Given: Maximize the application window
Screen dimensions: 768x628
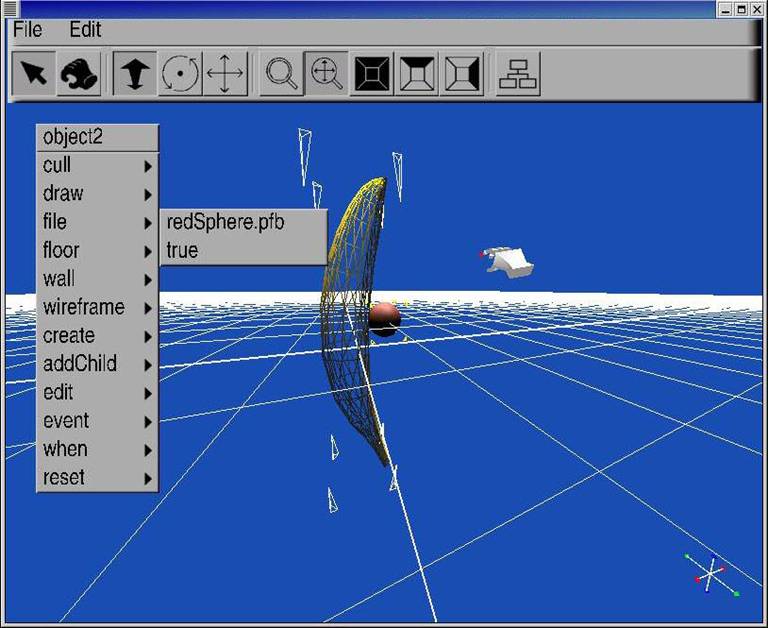Looking at the screenshot, I should (742, 9).
